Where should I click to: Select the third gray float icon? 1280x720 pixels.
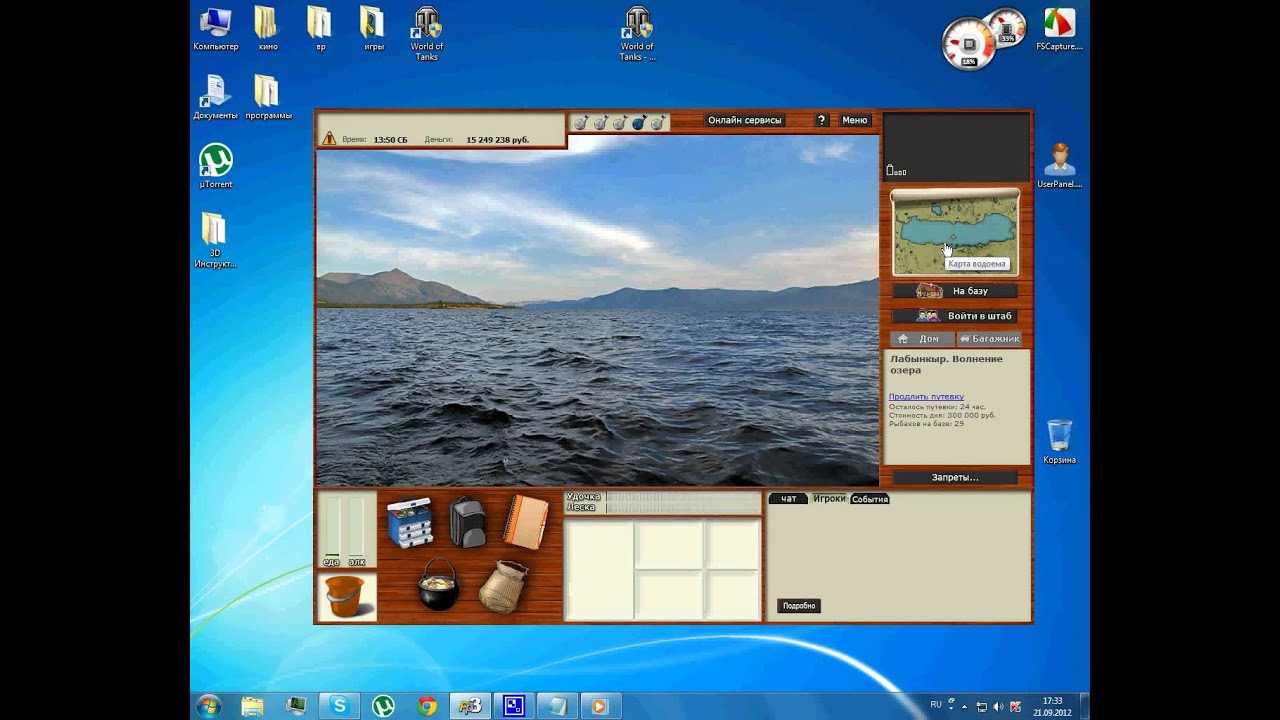[x=619, y=122]
